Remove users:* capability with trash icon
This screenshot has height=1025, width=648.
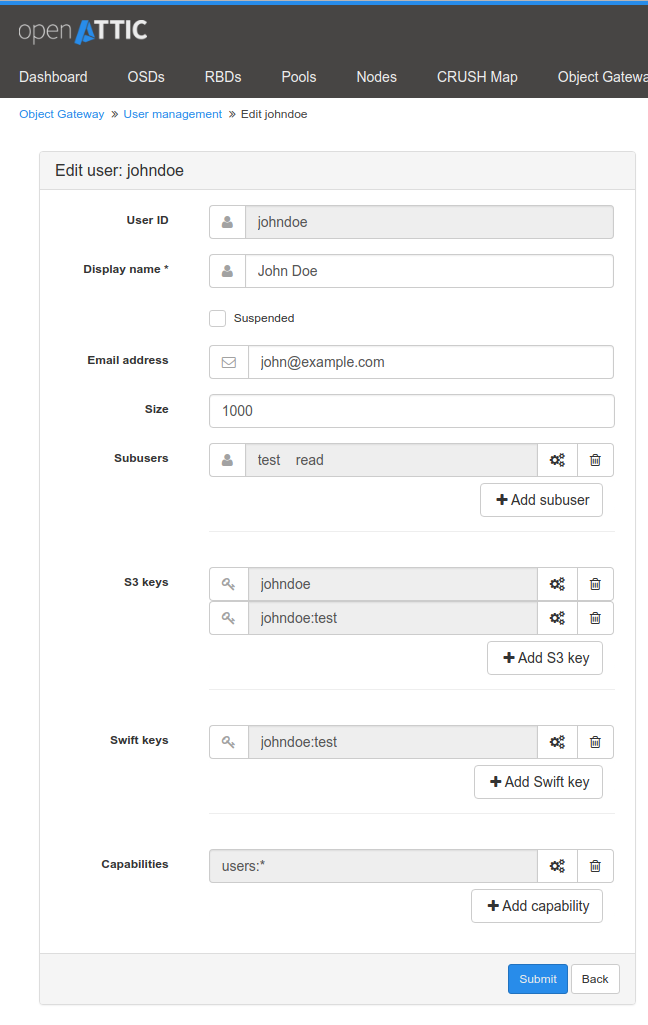595,866
